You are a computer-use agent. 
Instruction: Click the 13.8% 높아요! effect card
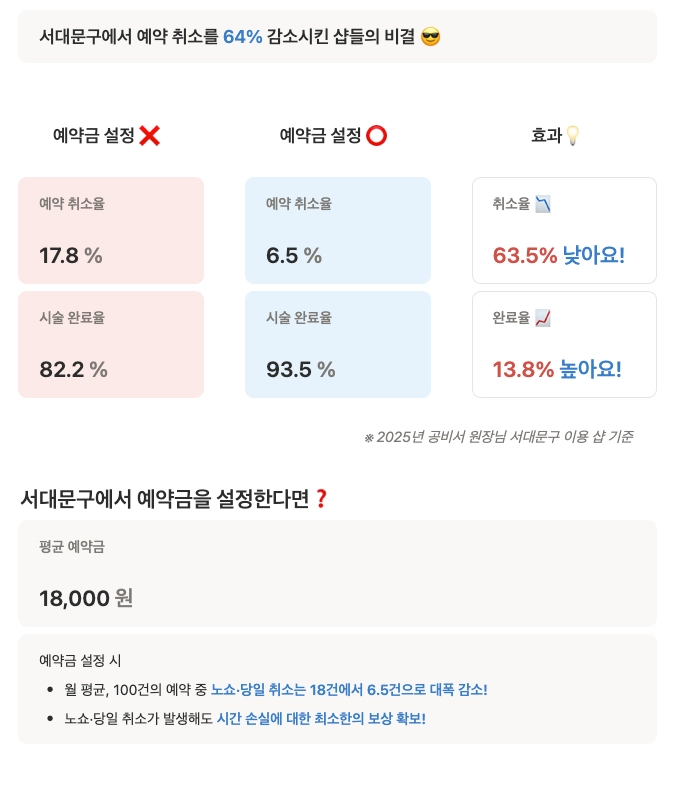click(564, 345)
